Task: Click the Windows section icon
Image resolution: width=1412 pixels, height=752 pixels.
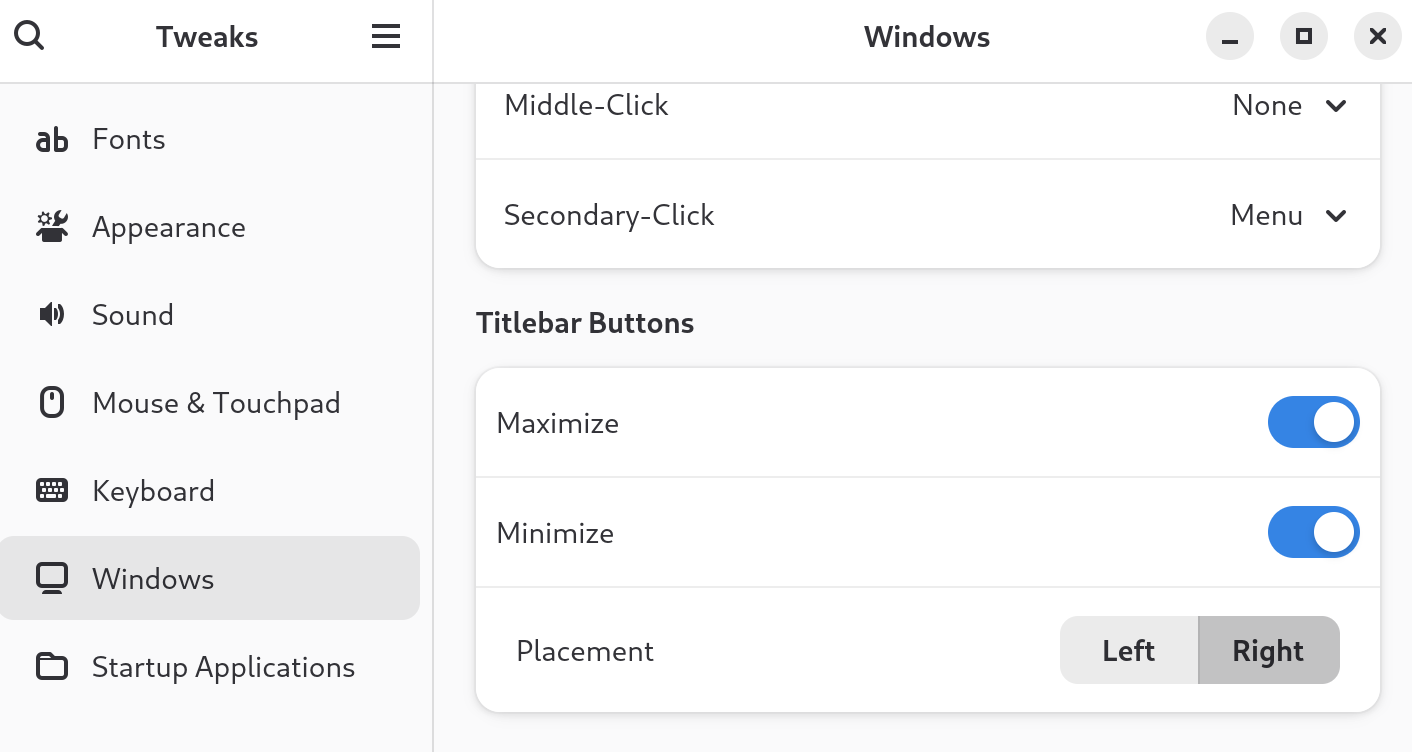Action: click(51, 578)
